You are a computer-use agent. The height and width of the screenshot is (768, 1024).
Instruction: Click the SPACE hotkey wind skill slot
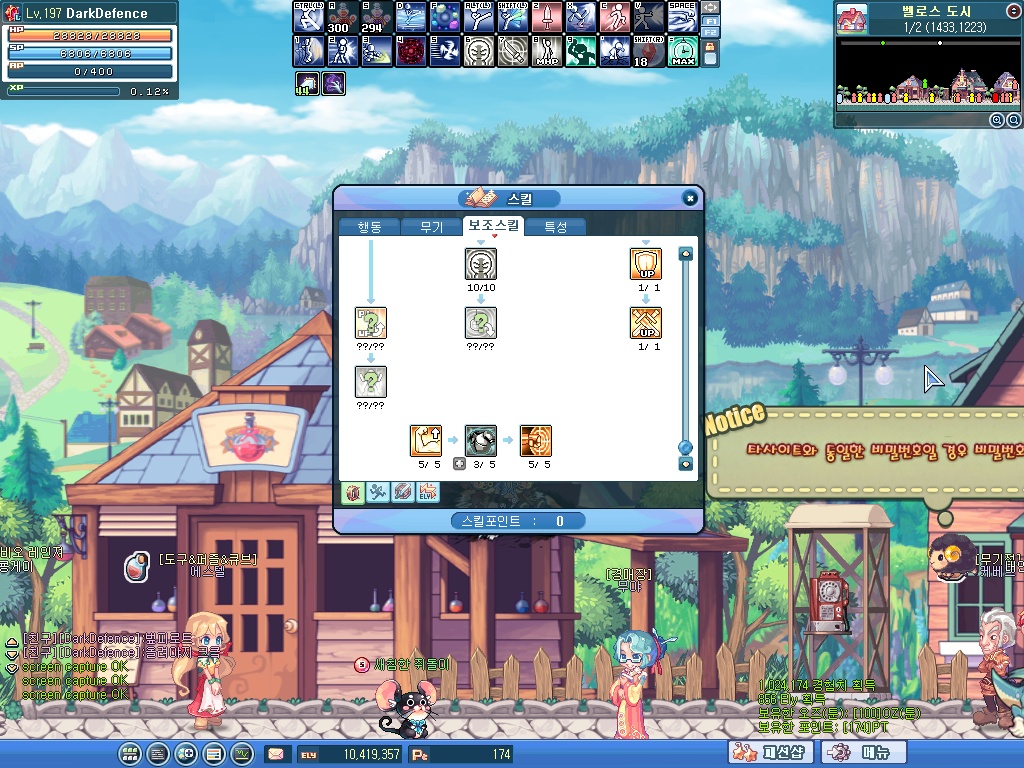pos(682,17)
